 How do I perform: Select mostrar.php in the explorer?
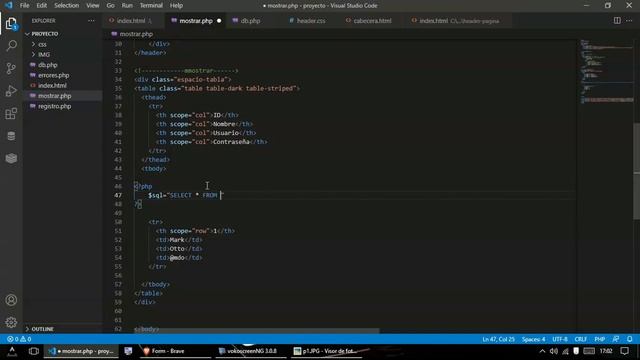click(54, 96)
